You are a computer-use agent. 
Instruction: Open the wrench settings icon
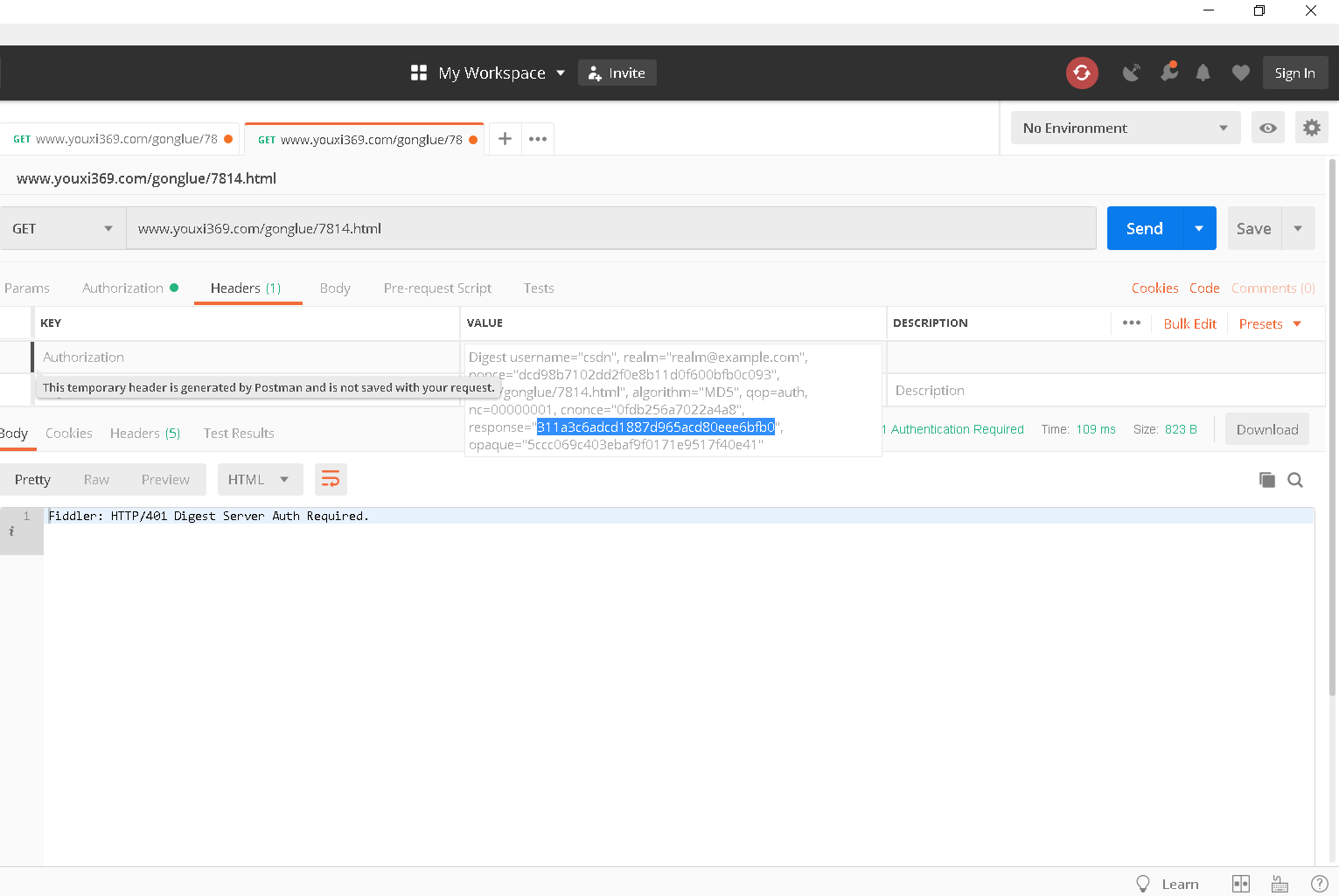(1168, 72)
